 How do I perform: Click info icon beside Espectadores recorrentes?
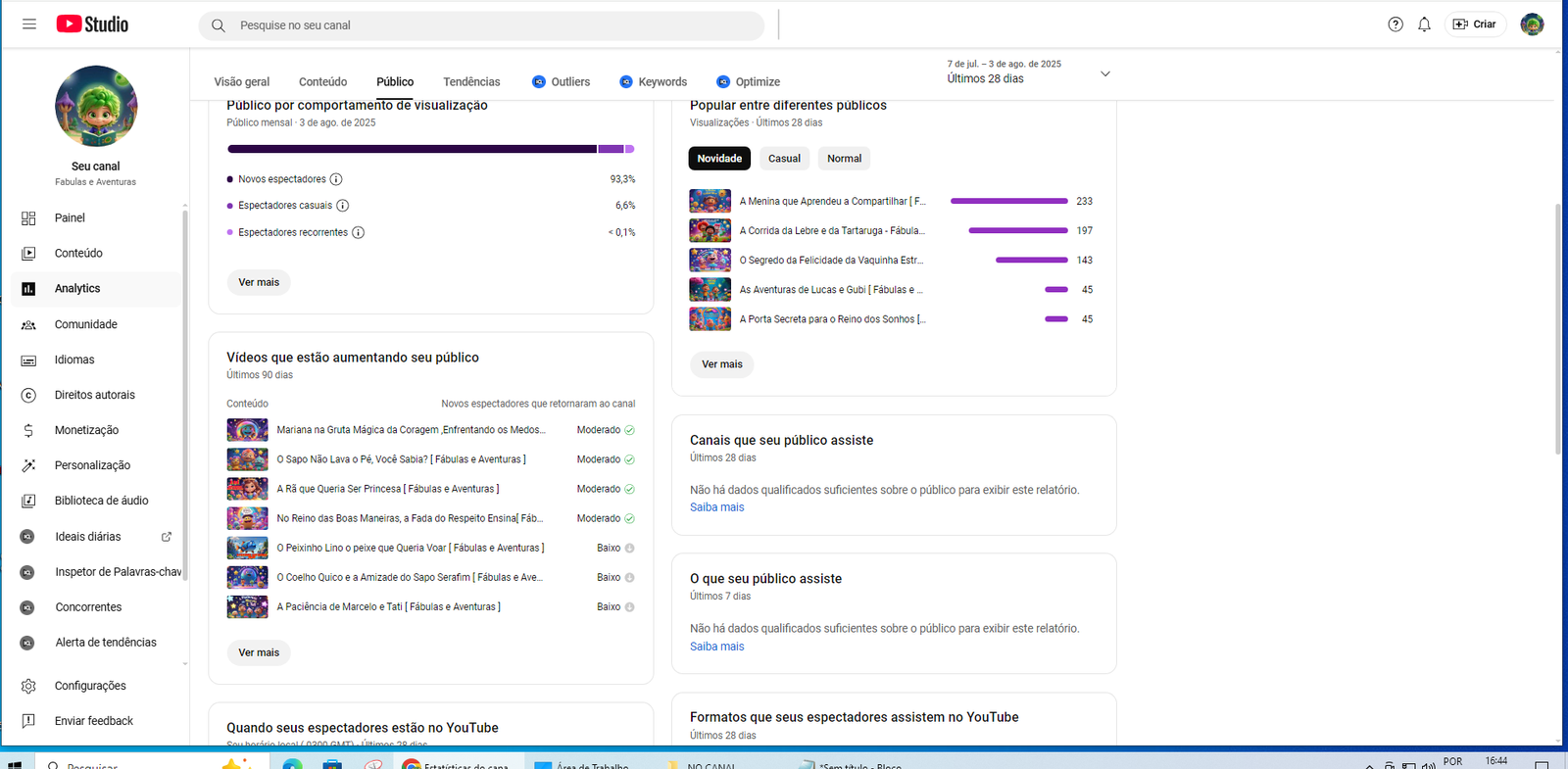click(358, 232)
